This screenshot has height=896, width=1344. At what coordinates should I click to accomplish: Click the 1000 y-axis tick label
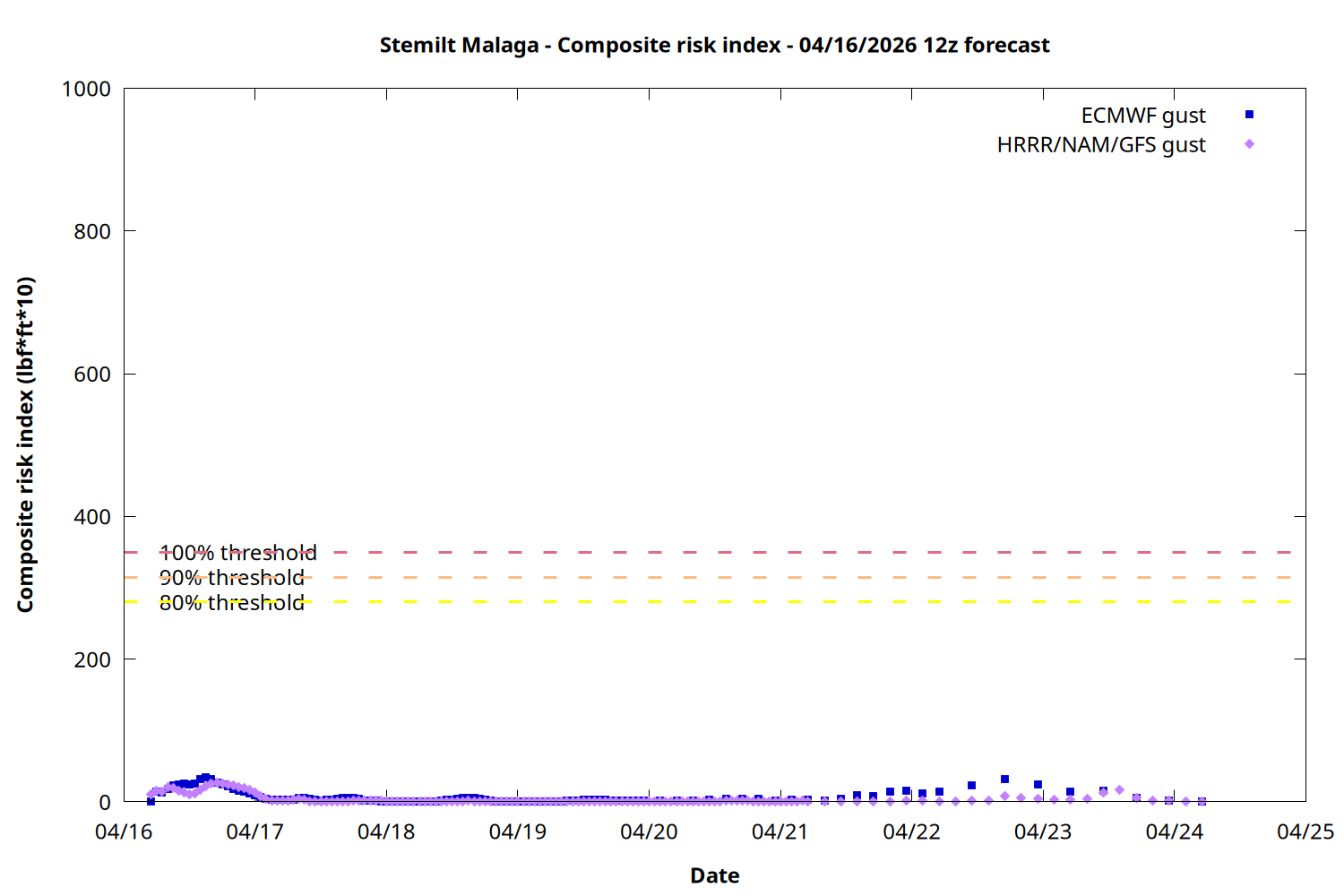[86, 89]
